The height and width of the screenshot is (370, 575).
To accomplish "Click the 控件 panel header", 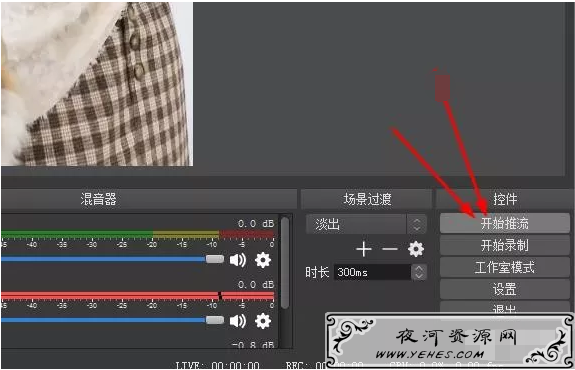I will 505,199.
